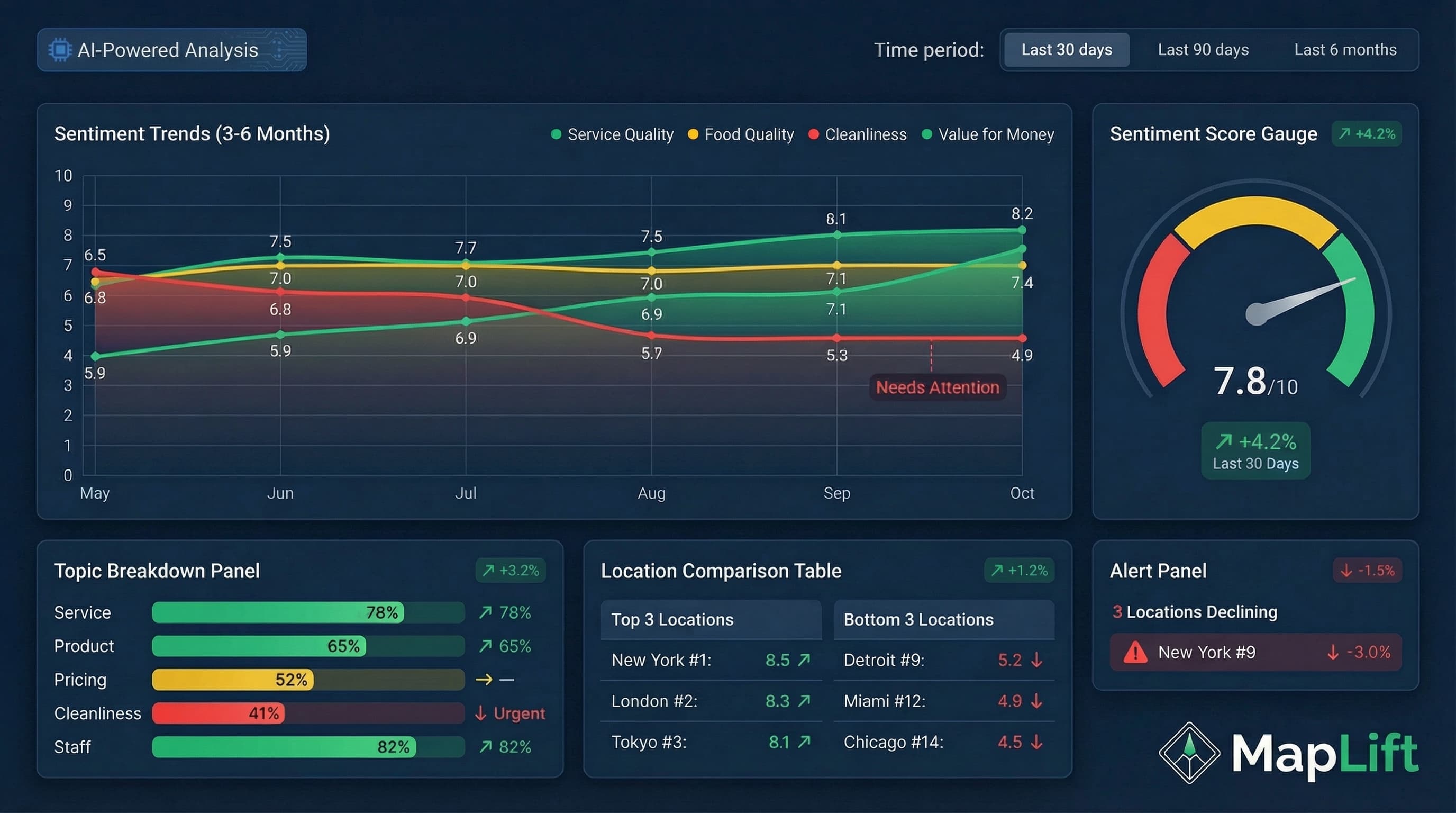1456x813 pixels.
Task: Click the AI-Powered Analysis chip icon
Action: tap(60, 50)
